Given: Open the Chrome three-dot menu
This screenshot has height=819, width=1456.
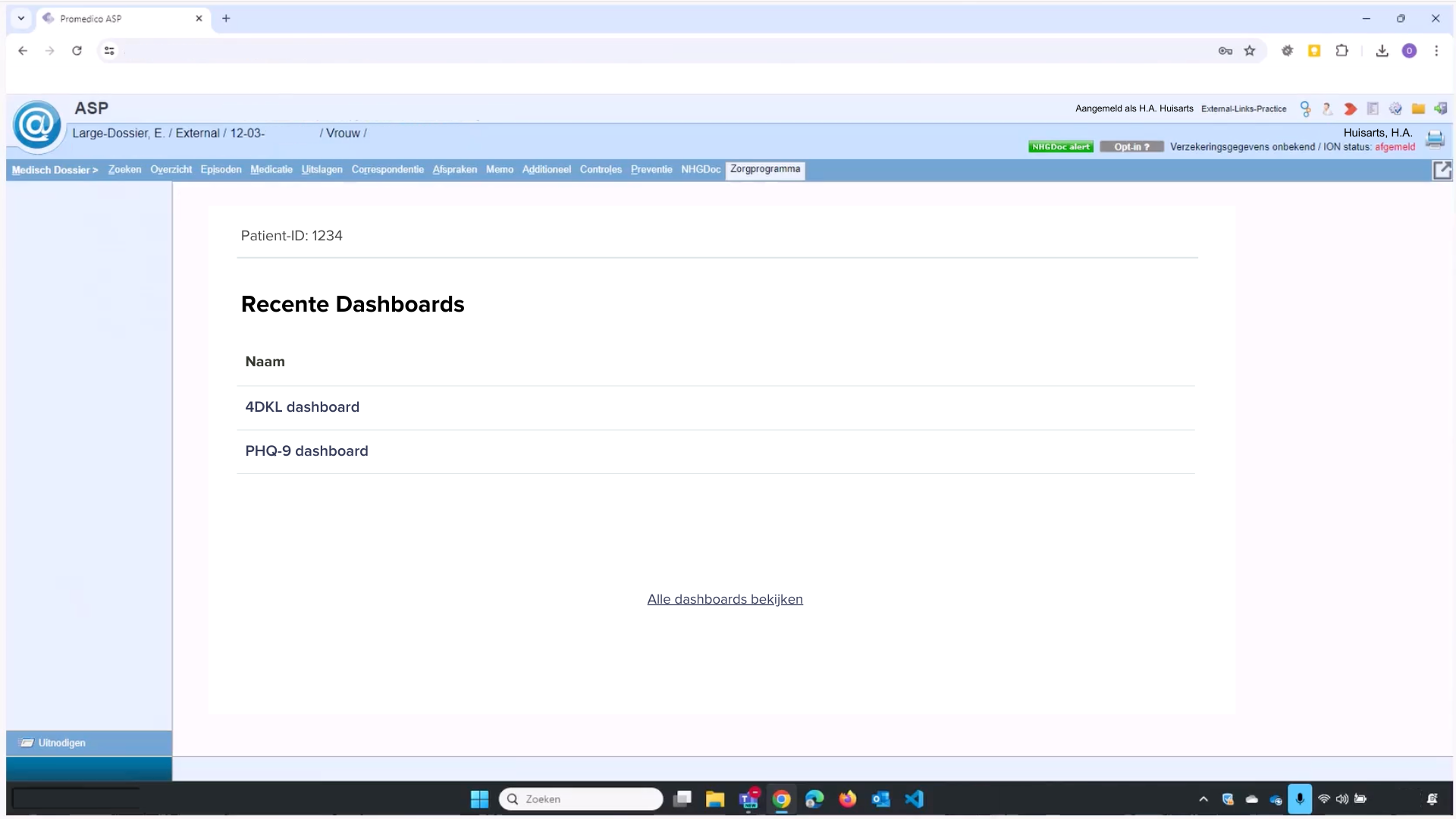Looking at the screenshot, I should [1436, 51].
